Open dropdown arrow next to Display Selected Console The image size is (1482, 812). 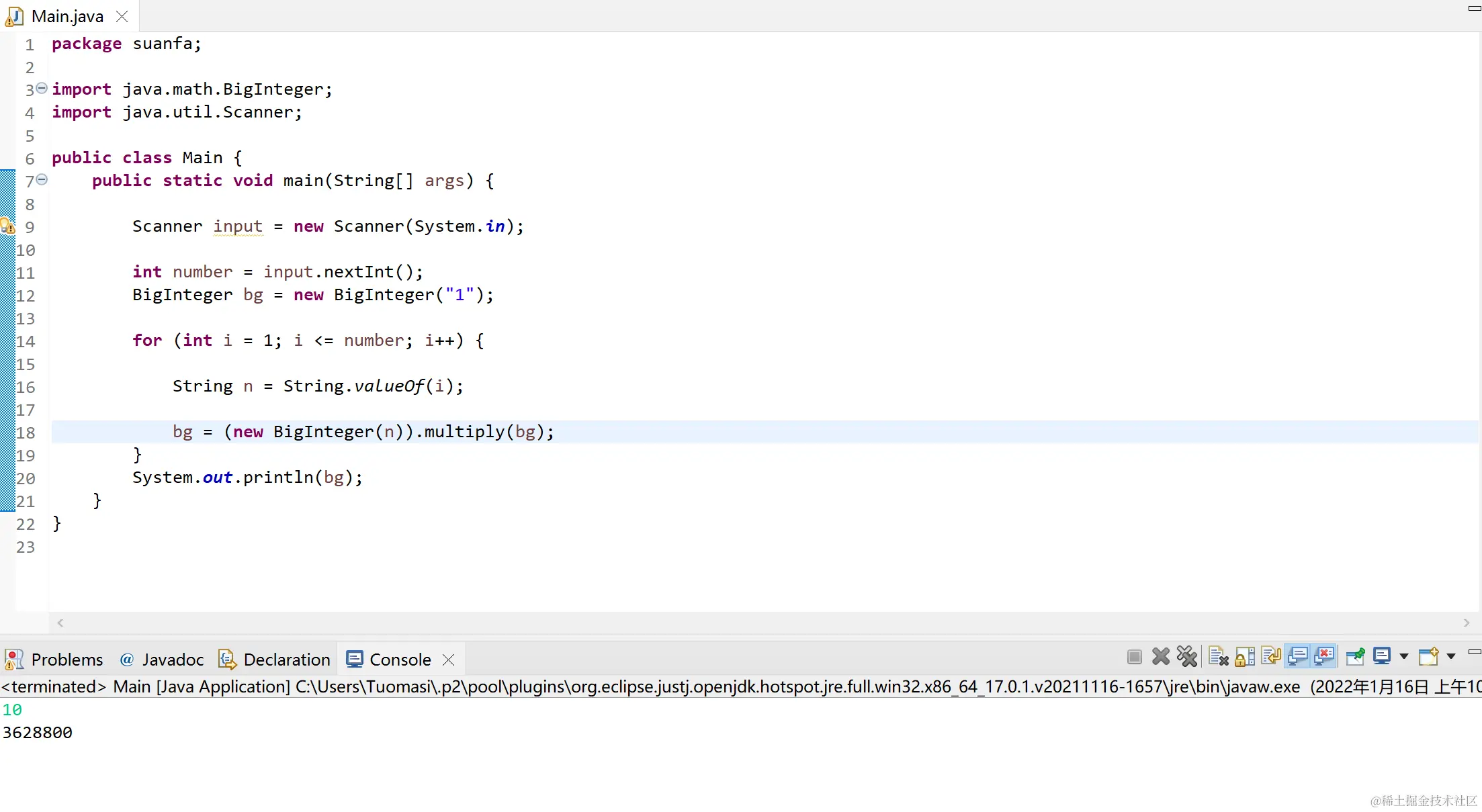pos(1403,656)
